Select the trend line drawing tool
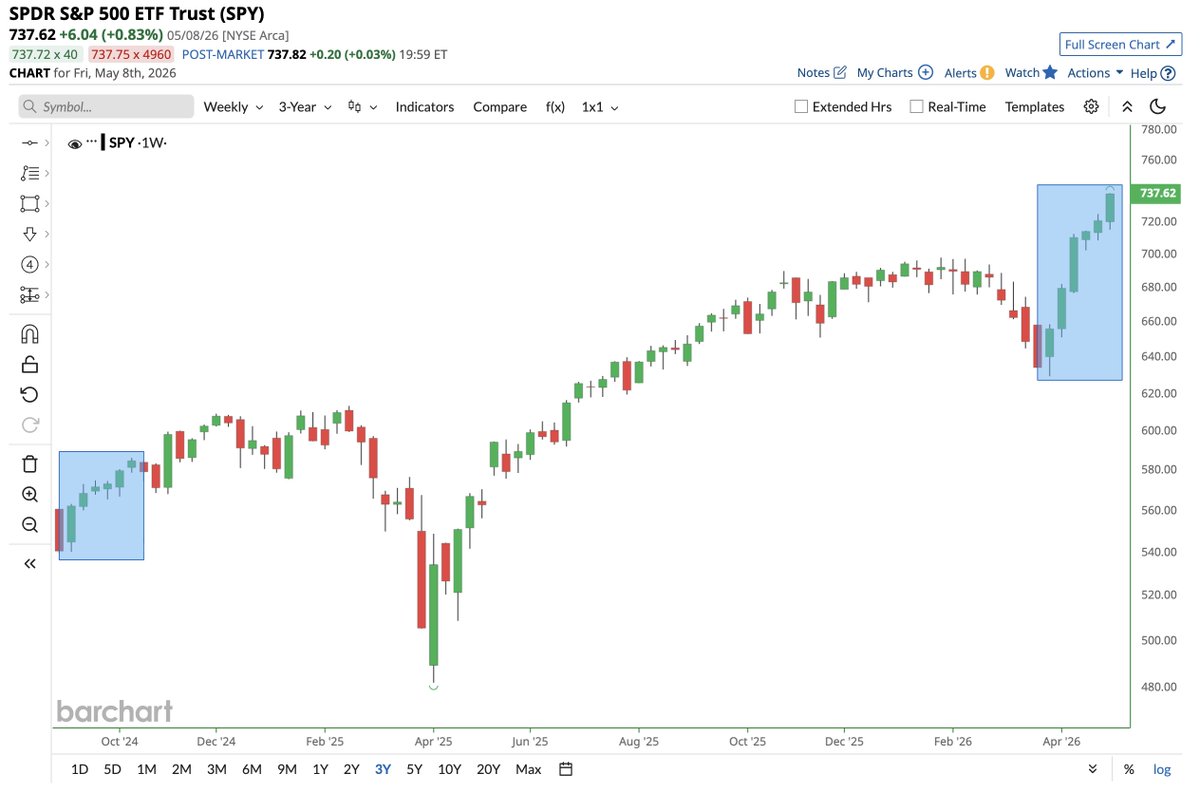 [x=29, y=143]
